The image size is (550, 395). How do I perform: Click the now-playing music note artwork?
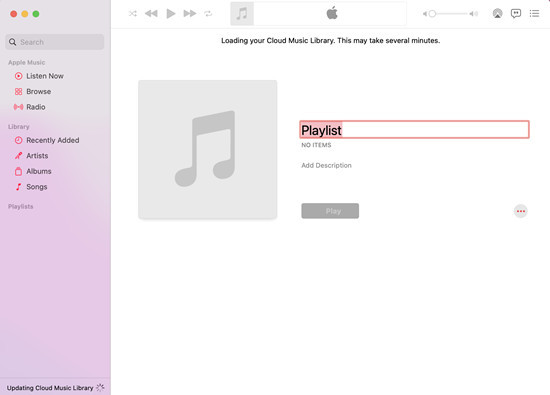pos(242,14)
